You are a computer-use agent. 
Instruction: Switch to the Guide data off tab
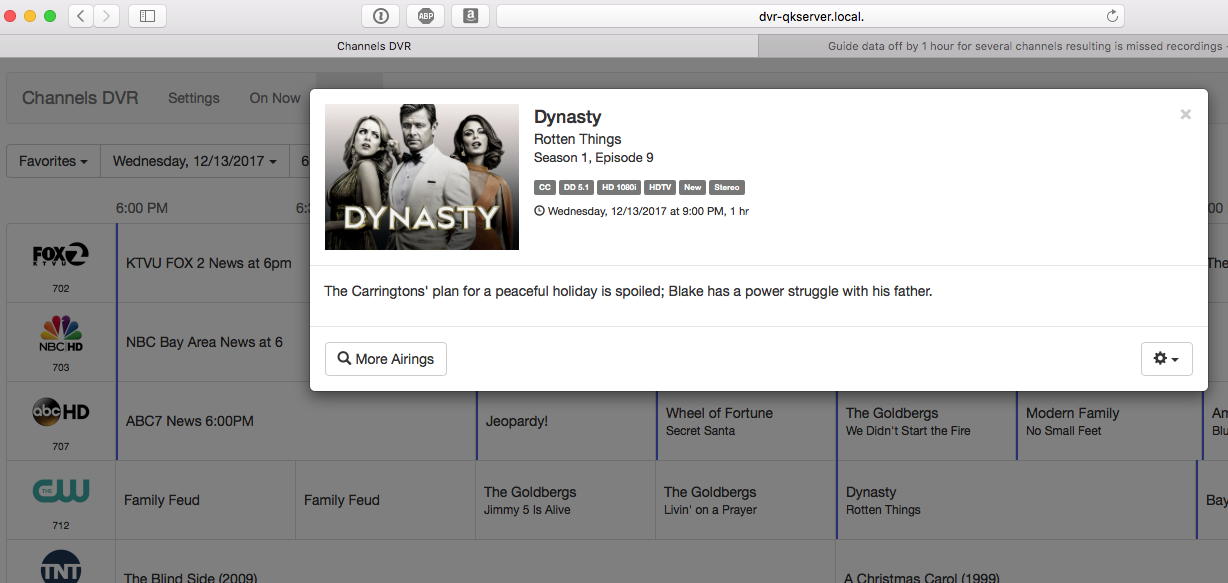1000,46
